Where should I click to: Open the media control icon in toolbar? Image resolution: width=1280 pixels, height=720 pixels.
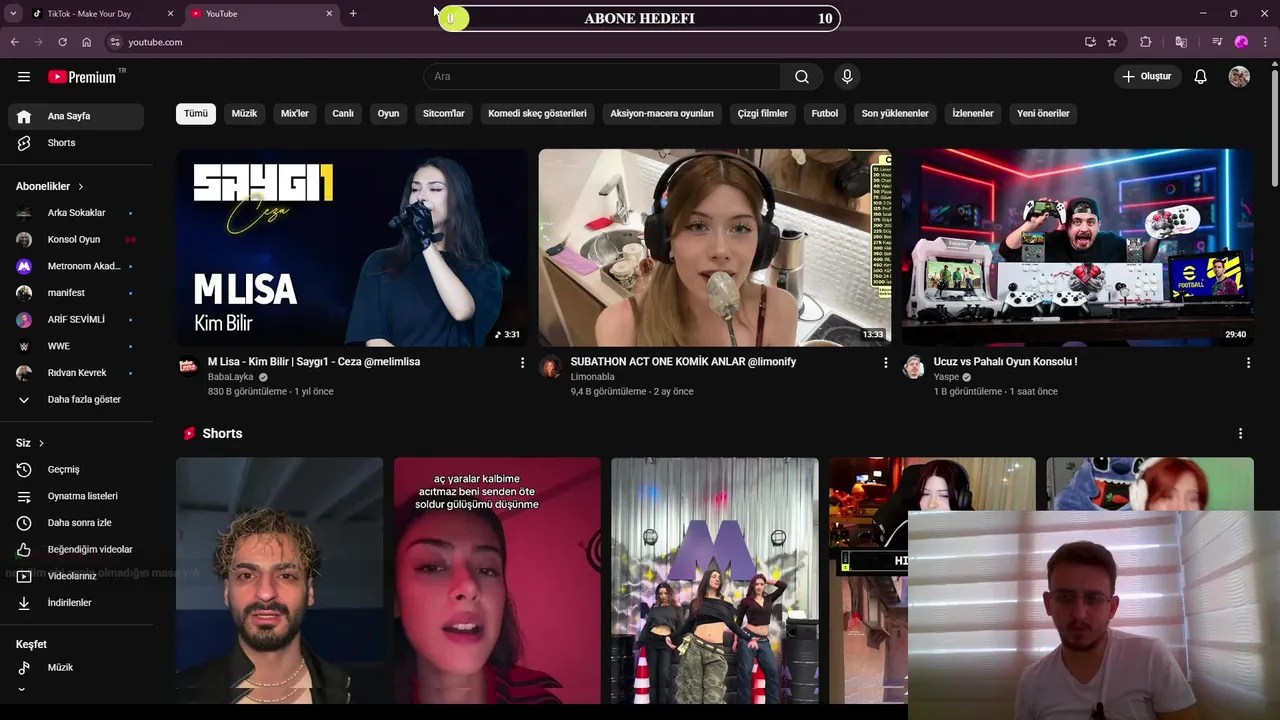1217,42
